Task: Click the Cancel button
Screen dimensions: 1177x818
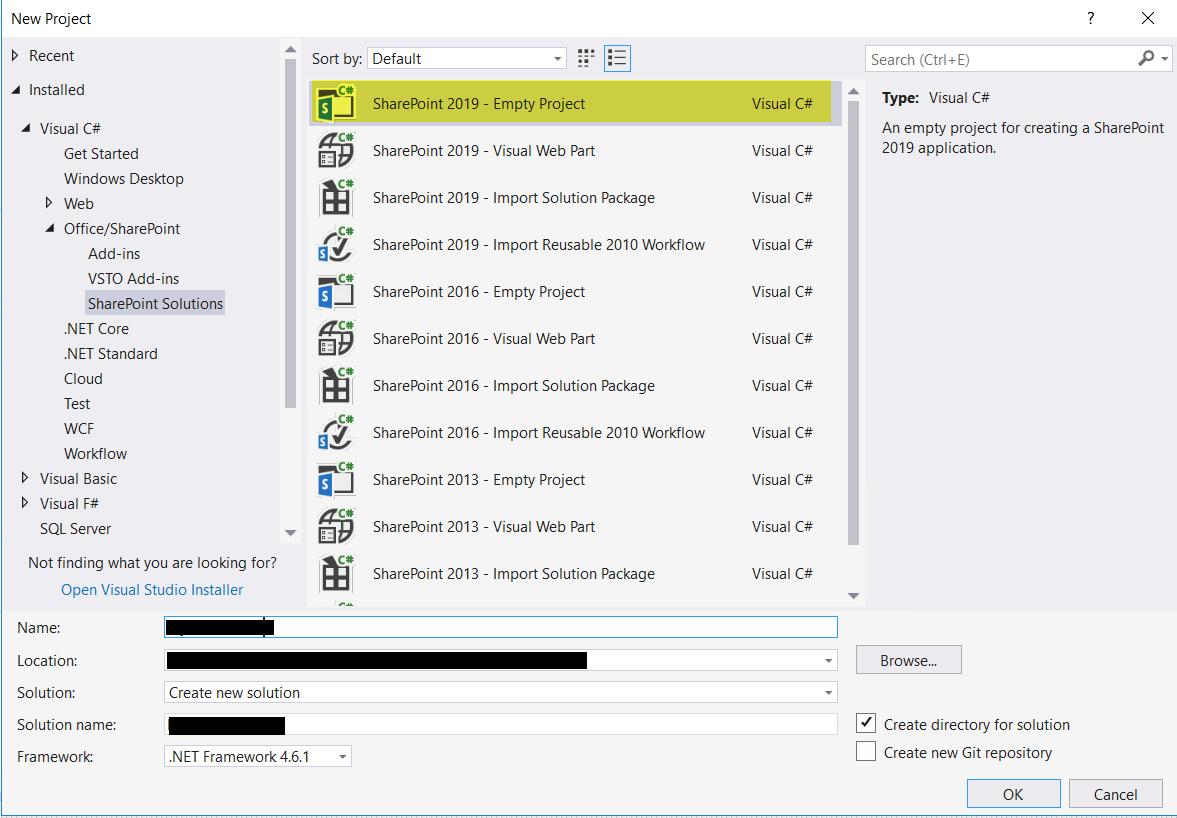Action: (1115, 794)
